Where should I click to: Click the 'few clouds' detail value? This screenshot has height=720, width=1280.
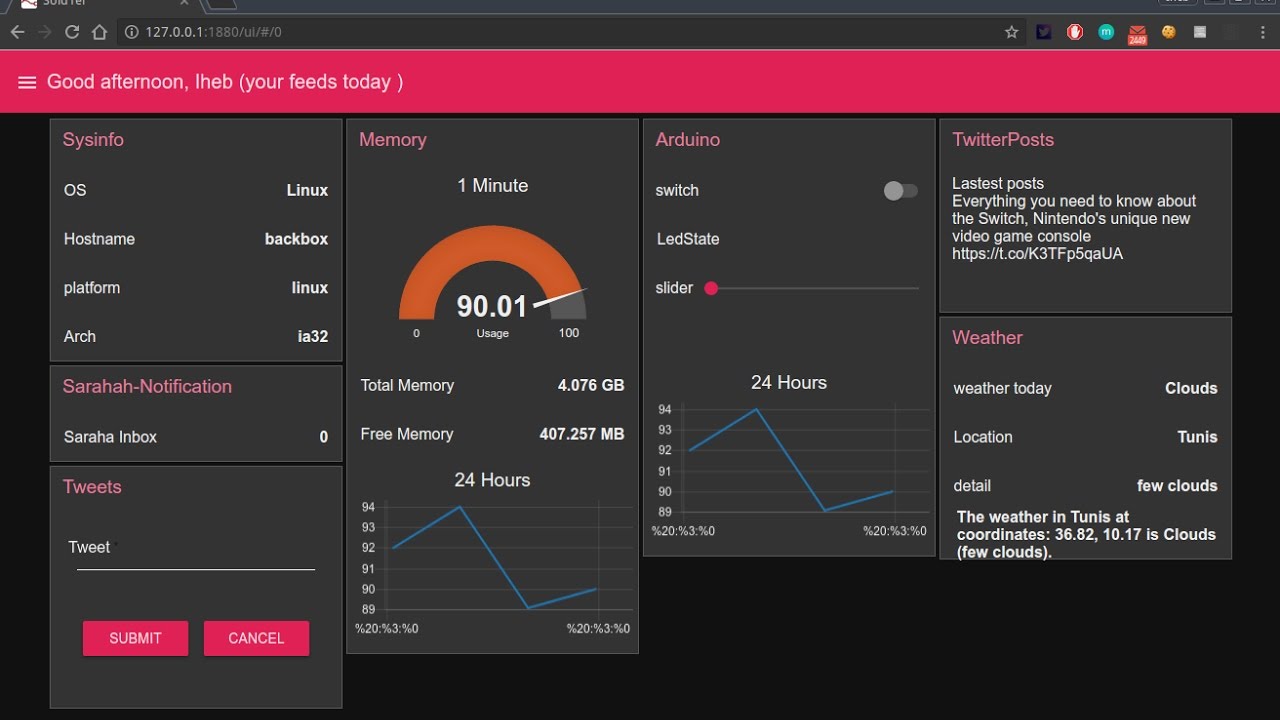coord(1177,486)
